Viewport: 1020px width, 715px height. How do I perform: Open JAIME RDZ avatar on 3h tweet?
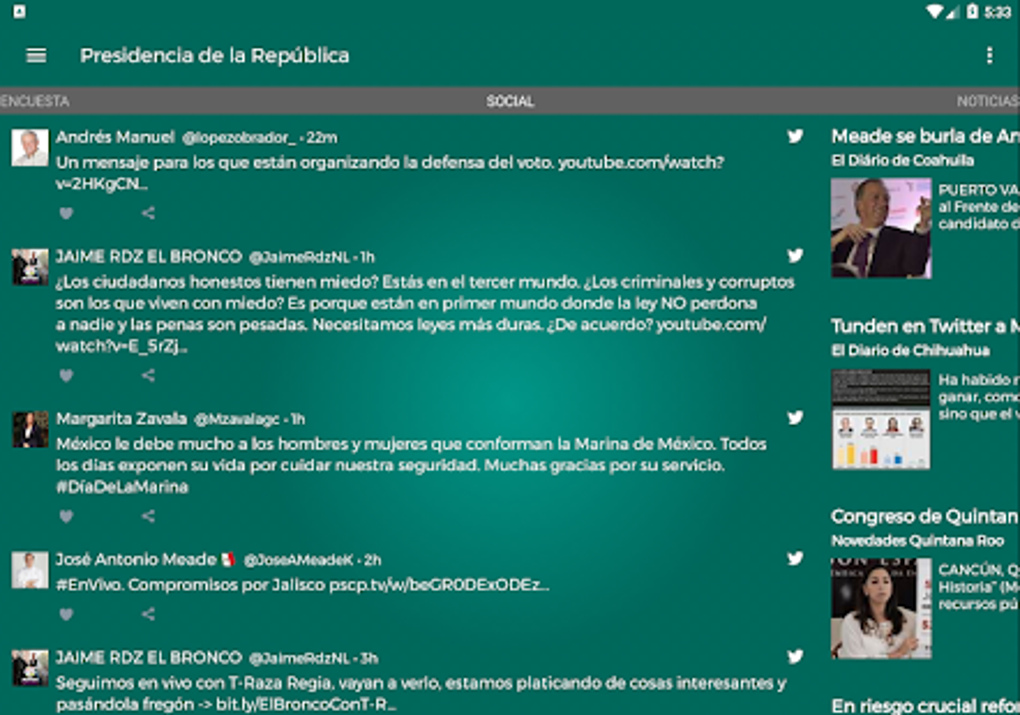tap(30, 668)
